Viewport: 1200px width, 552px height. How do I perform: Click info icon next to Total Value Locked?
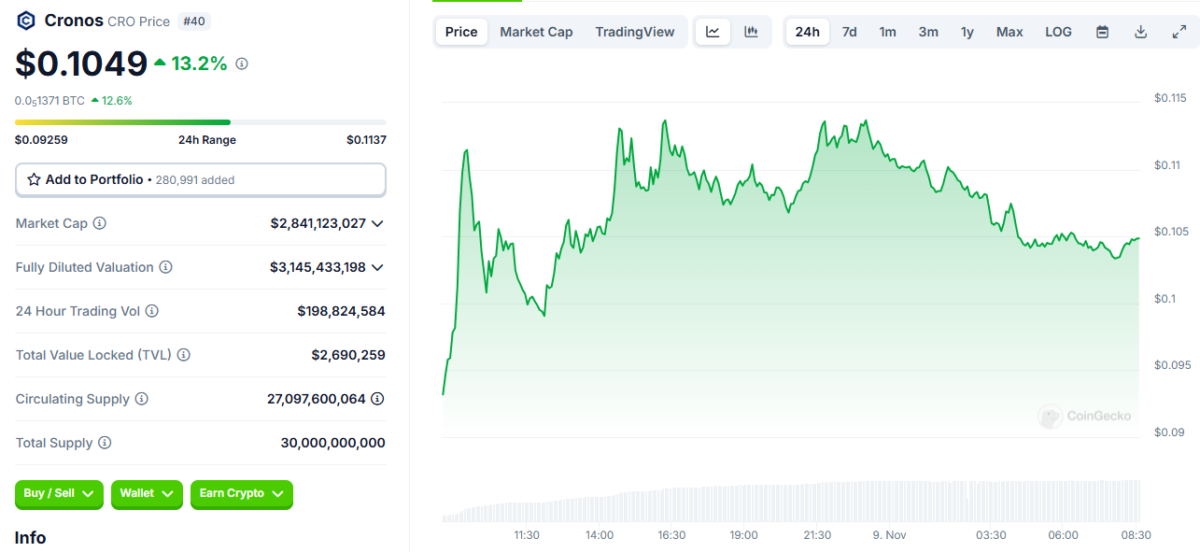[184, 355]
